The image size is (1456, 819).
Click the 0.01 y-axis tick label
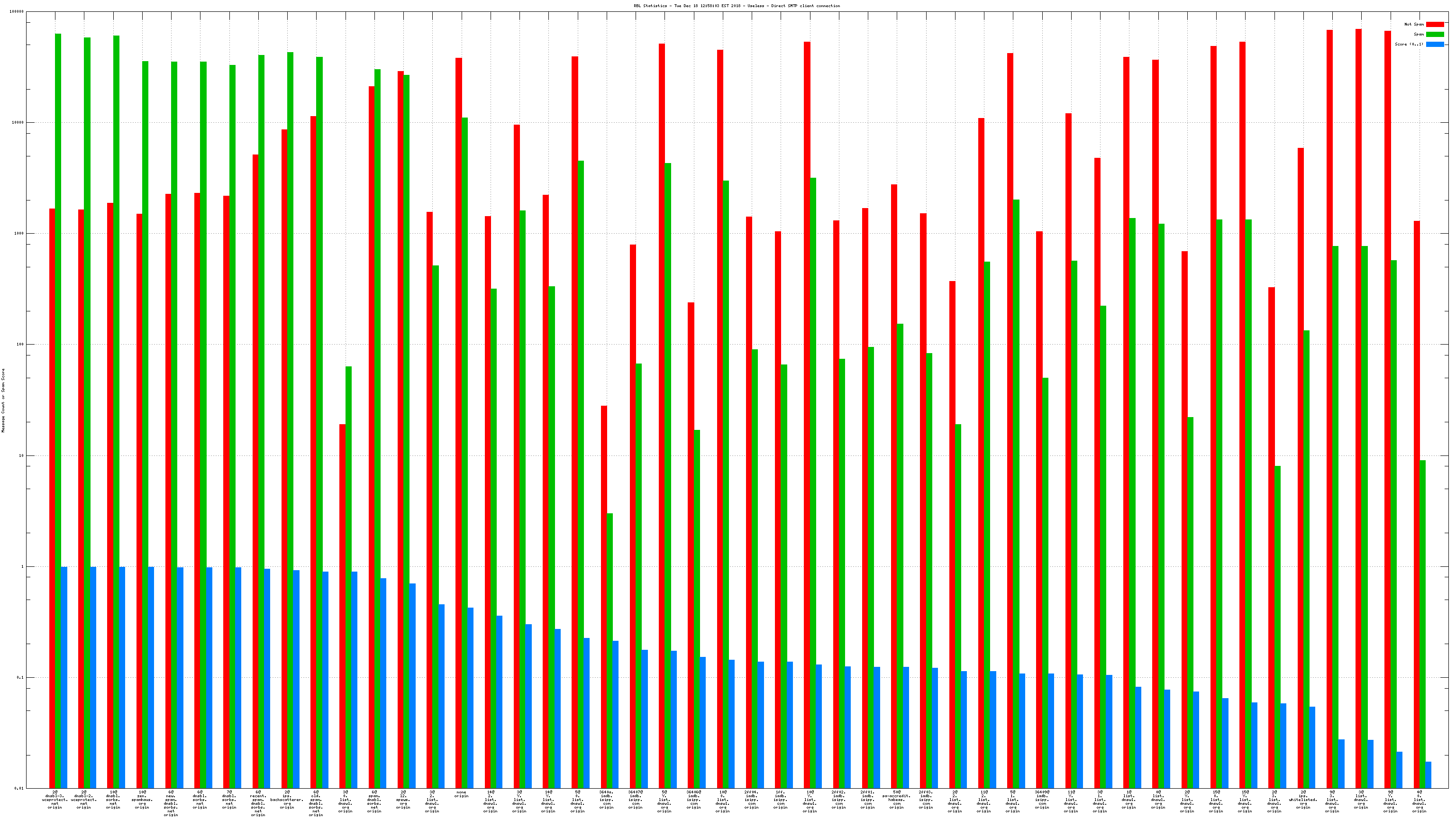coord(18,788)
